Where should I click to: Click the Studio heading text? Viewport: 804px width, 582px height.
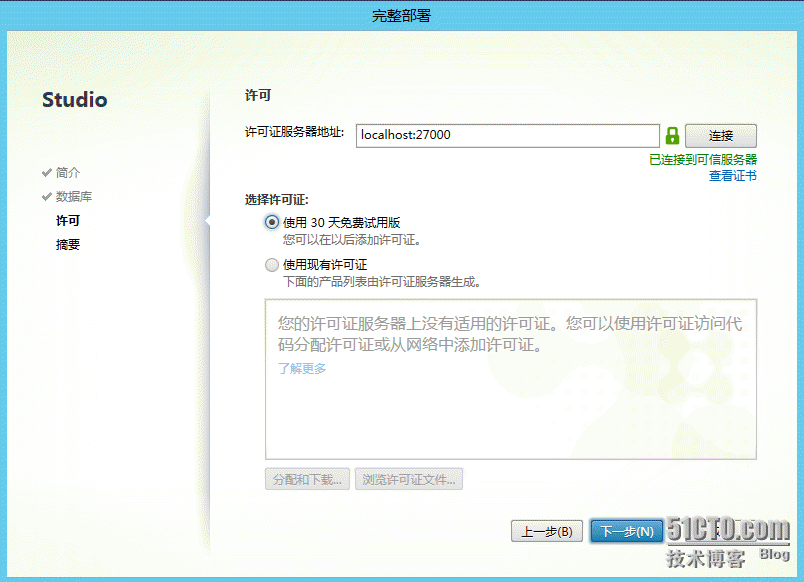[x=75, y=99]
